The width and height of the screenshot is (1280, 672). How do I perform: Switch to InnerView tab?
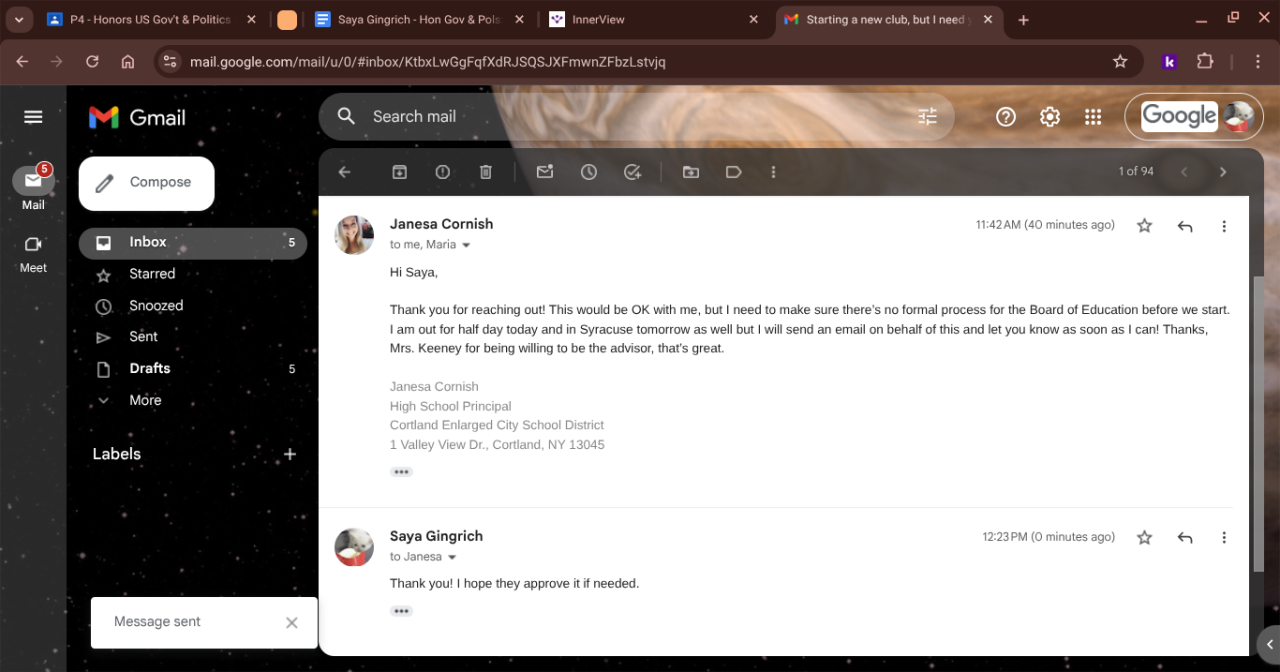[x=655, y=20]
